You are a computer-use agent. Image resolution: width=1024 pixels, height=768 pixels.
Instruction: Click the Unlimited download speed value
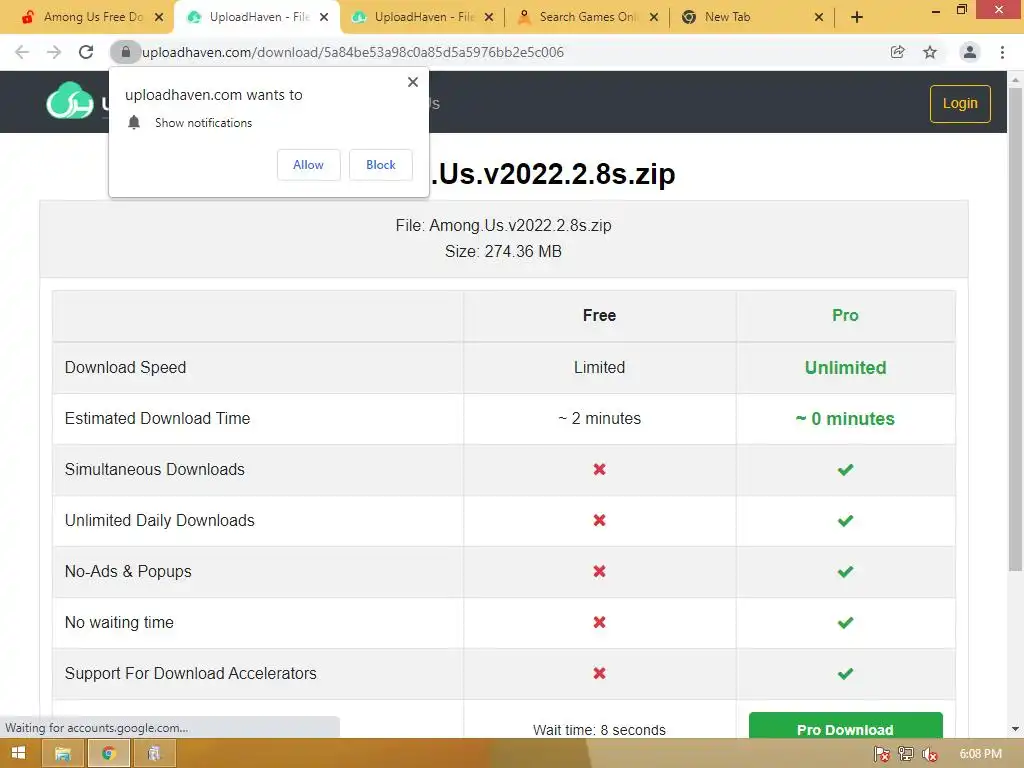846,368
